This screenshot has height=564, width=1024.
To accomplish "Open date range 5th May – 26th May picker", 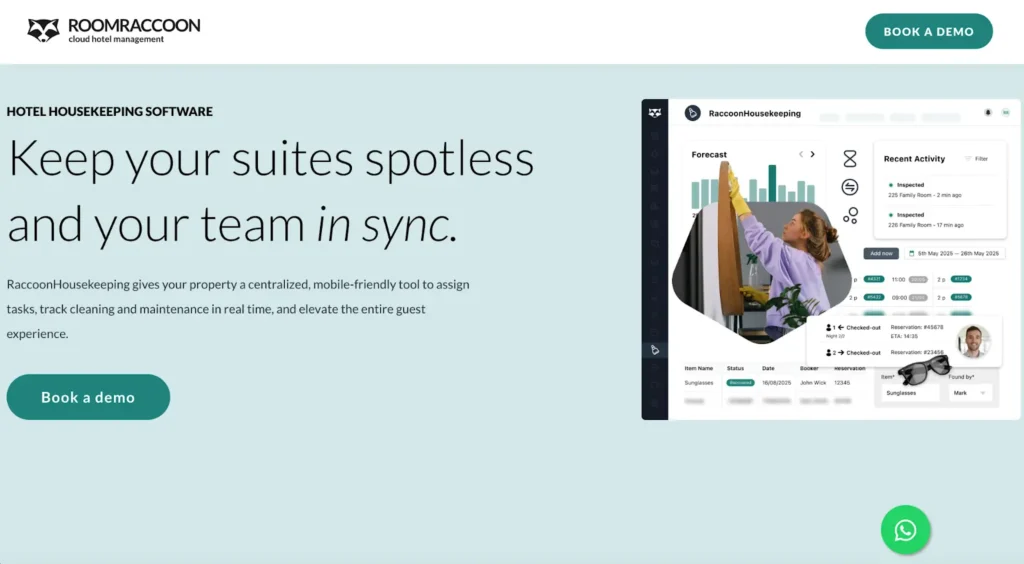I will coord(955,253).
